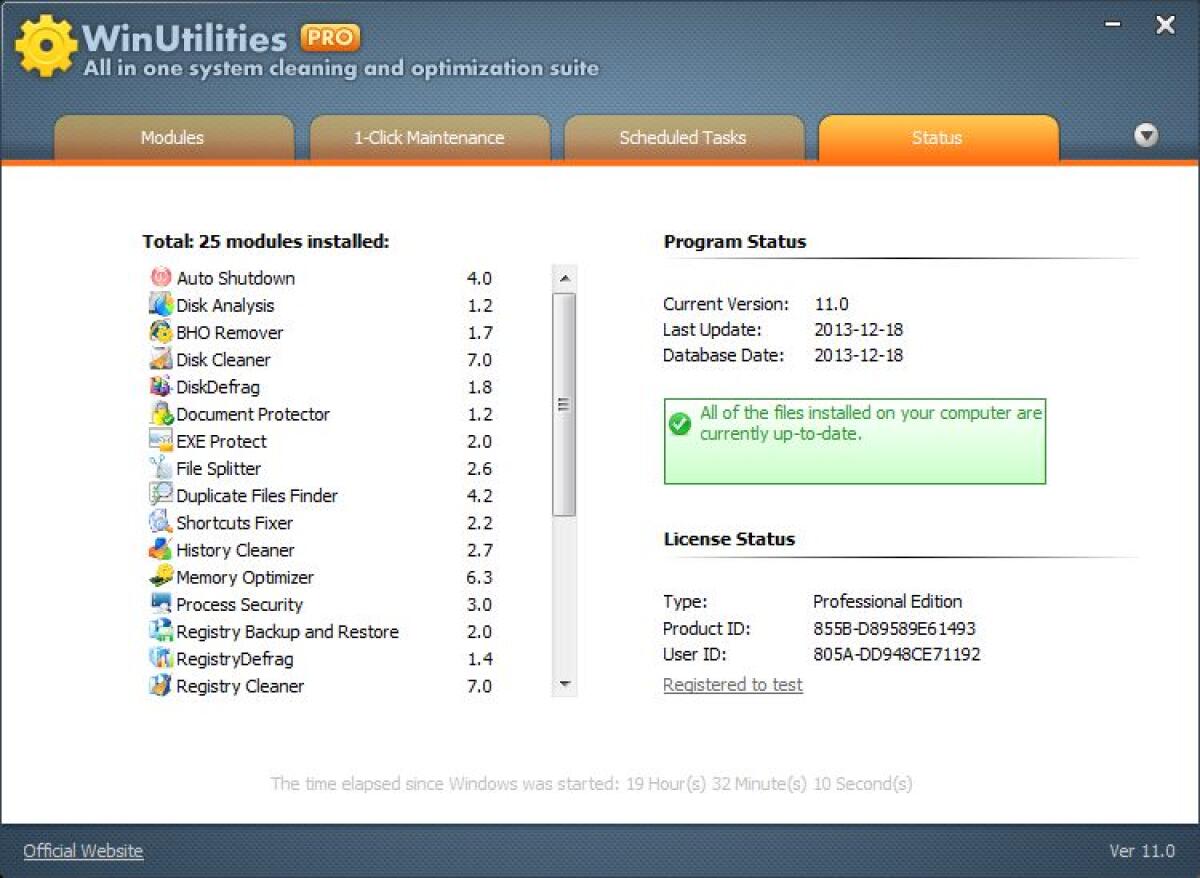The image size is (1200, 878).
Task: Visit the Official Website link
Action: click(x=83, y=851)
